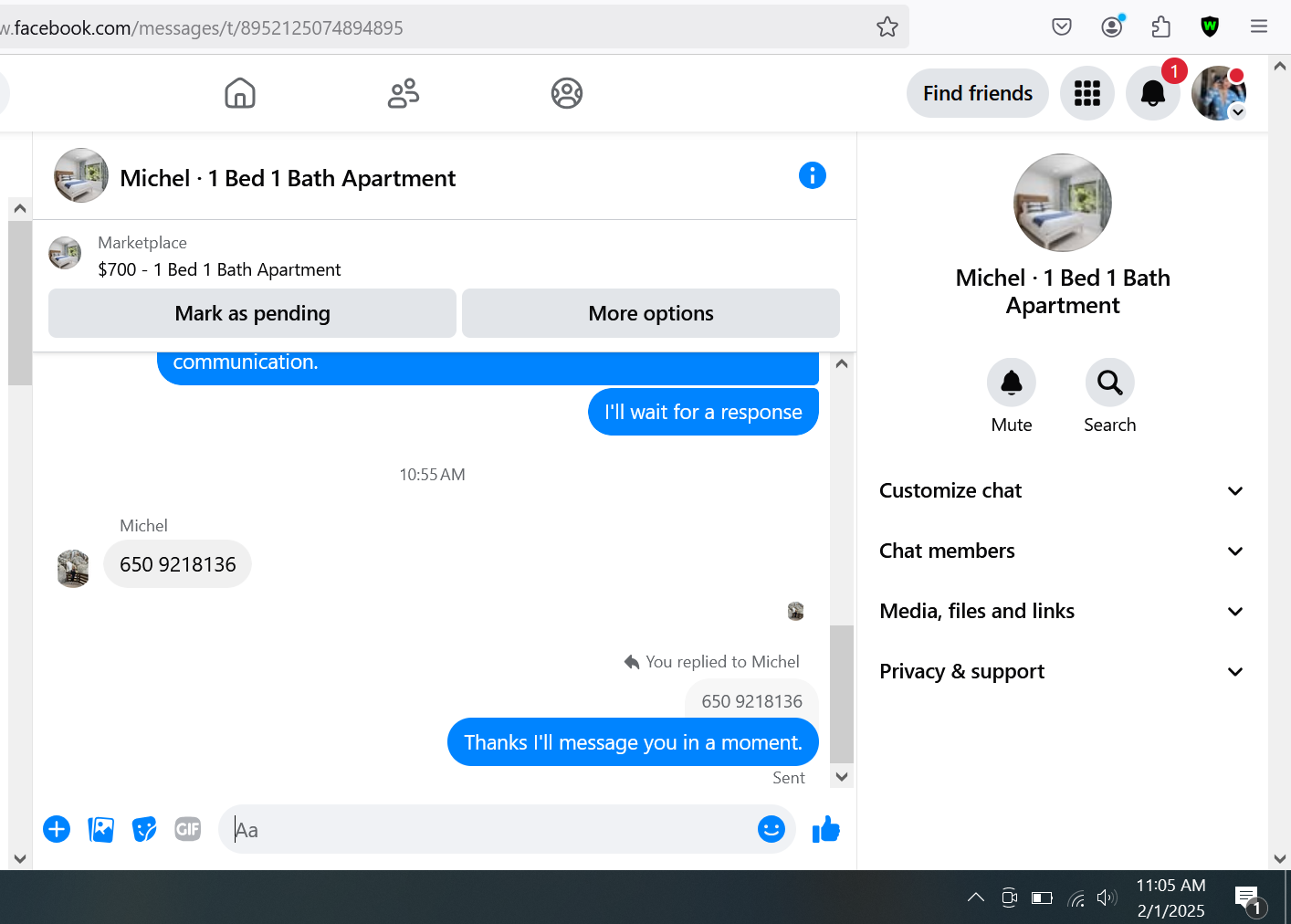
Task: Open Wi-Fi network tray icon
Action: point(1076,898)
